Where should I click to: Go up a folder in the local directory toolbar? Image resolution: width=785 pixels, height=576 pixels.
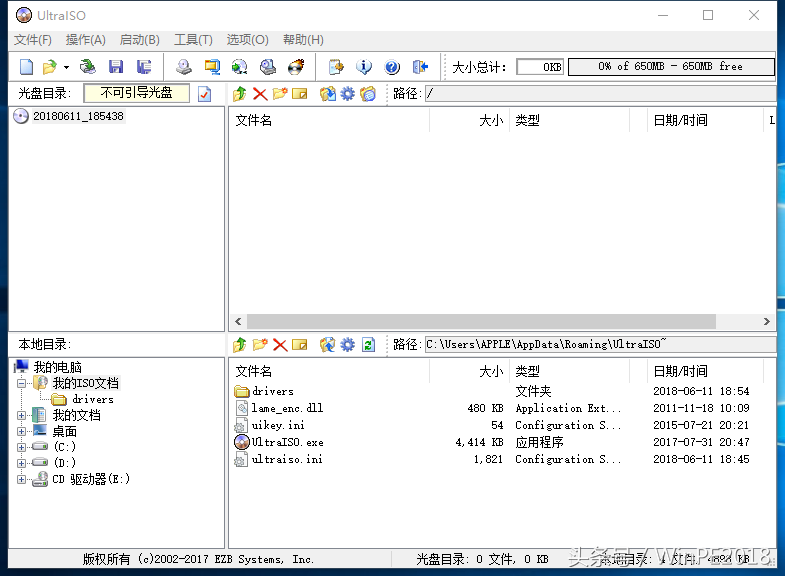pyautogui.click(x=240, y=344)
